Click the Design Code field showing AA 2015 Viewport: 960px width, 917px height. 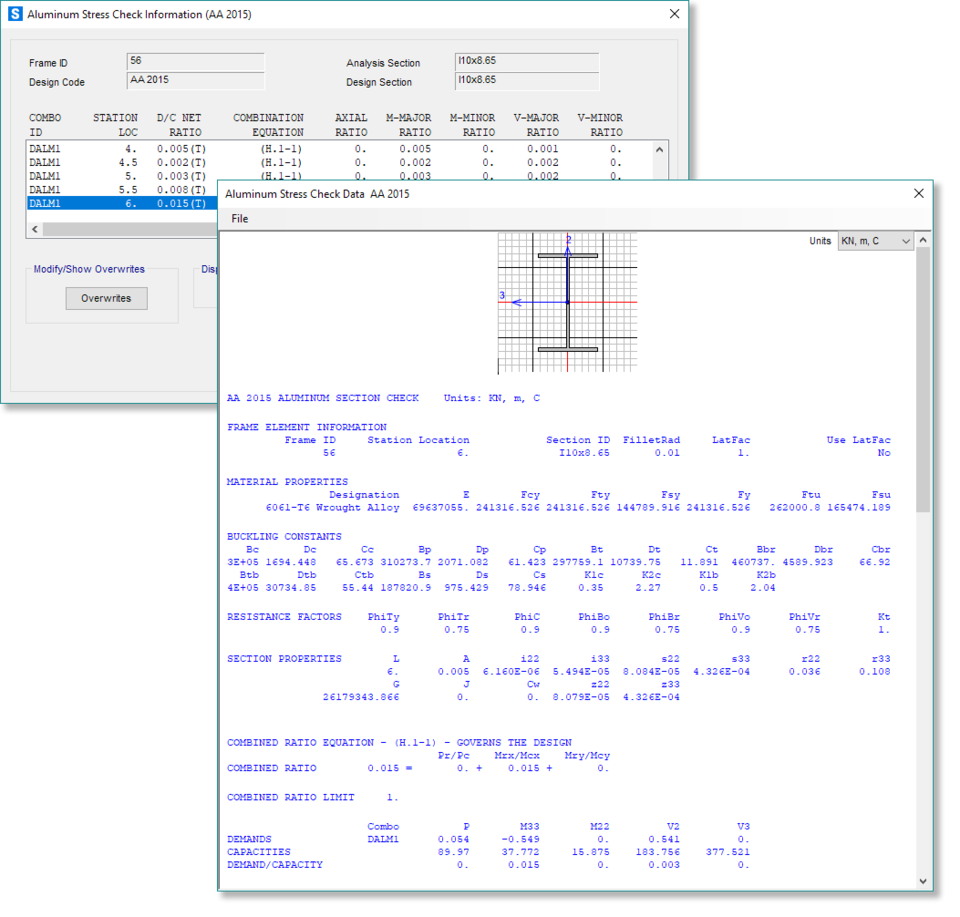pos(196,81)
